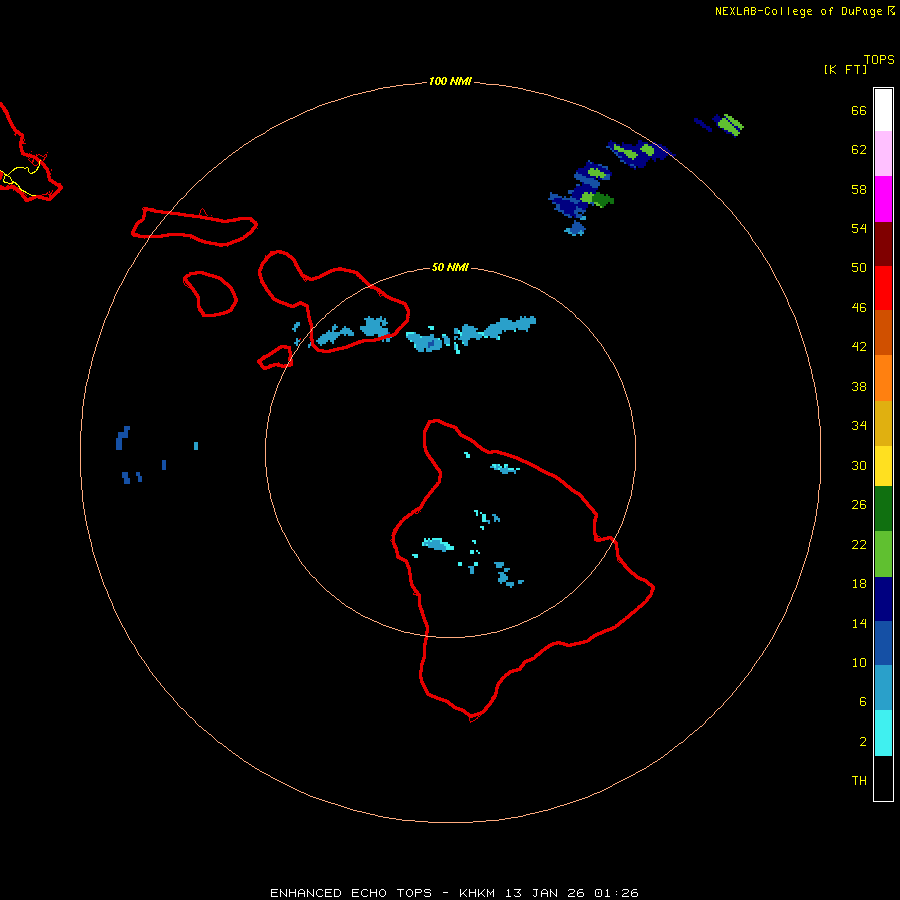Select the gold legend swatch
This screenshot has width=900, height=900.
[883, 423]
